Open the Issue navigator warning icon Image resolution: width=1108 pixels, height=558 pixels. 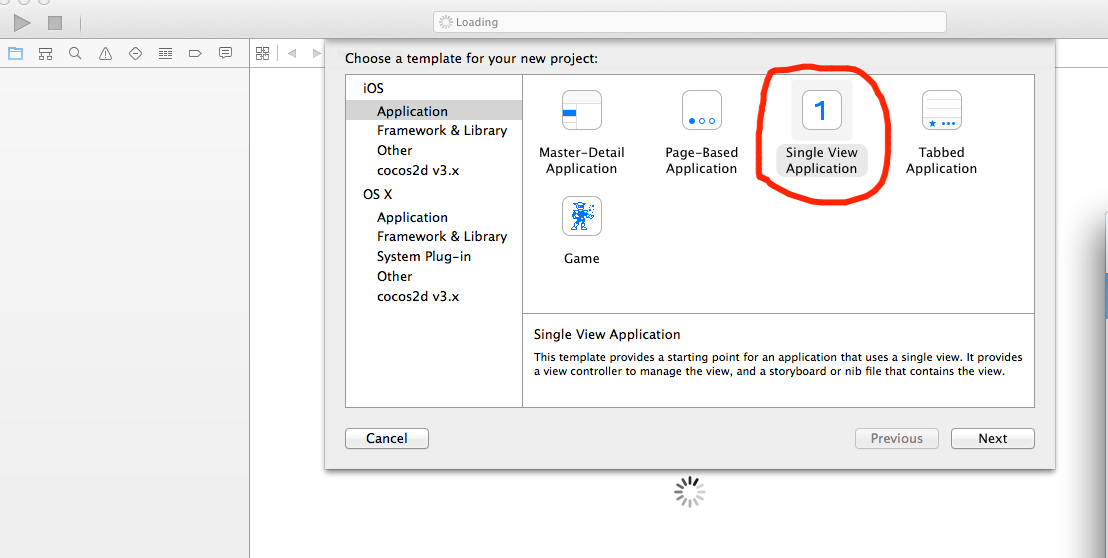coord(105,54)
